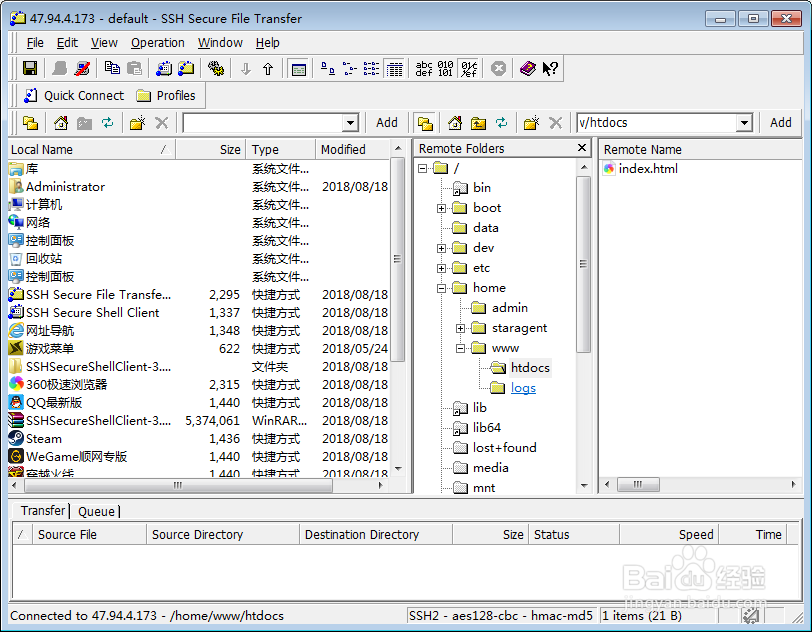The image size is (812, 632).
Task: Open the Edit menu
Action: [67, 42]
